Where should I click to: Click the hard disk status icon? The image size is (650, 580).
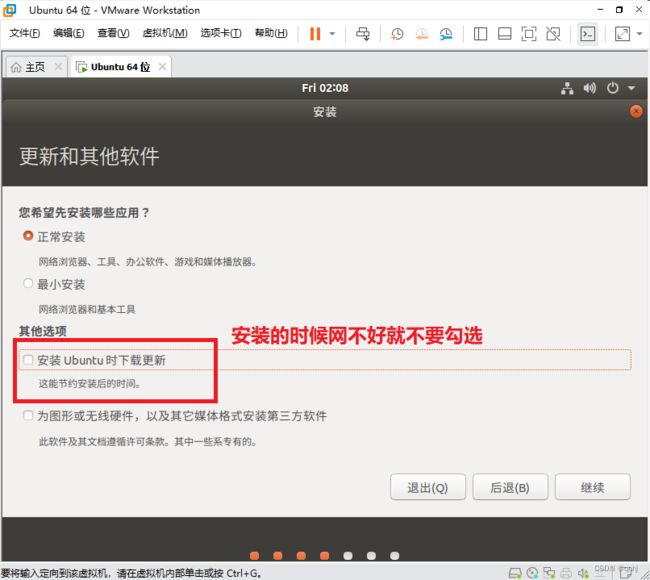point(515,573)
